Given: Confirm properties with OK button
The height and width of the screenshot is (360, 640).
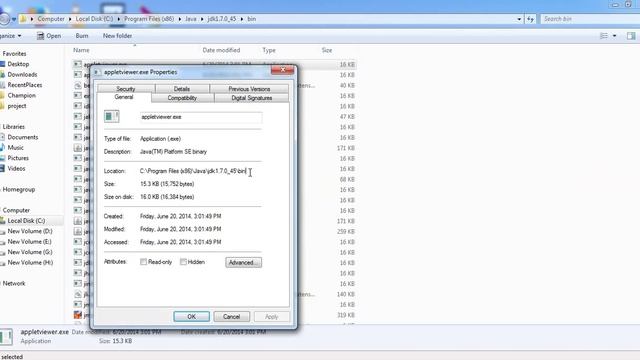Looking at the screenshot, I should (x=191, y=317).
